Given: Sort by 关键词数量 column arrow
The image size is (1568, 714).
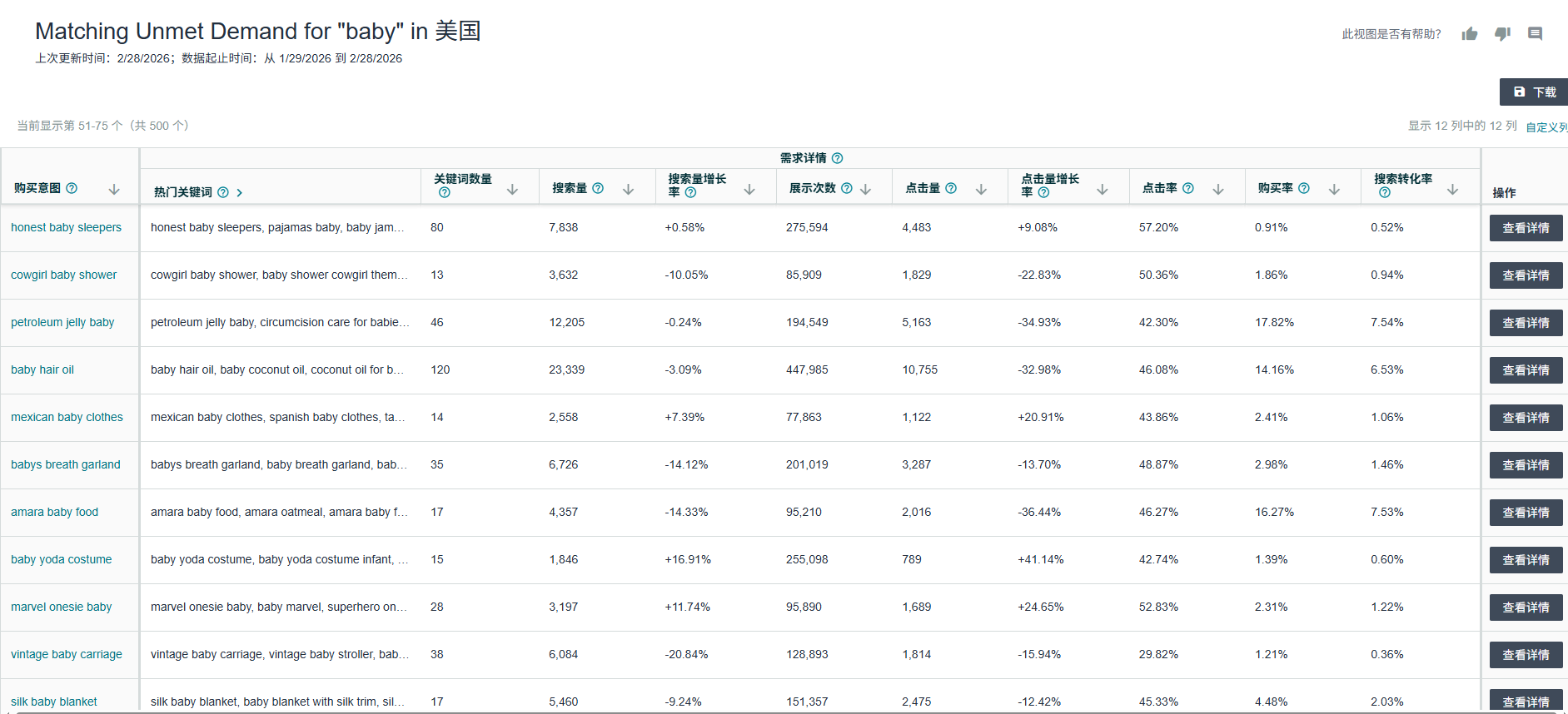Looking at the screenshot, I should click(x=512, y=190).
